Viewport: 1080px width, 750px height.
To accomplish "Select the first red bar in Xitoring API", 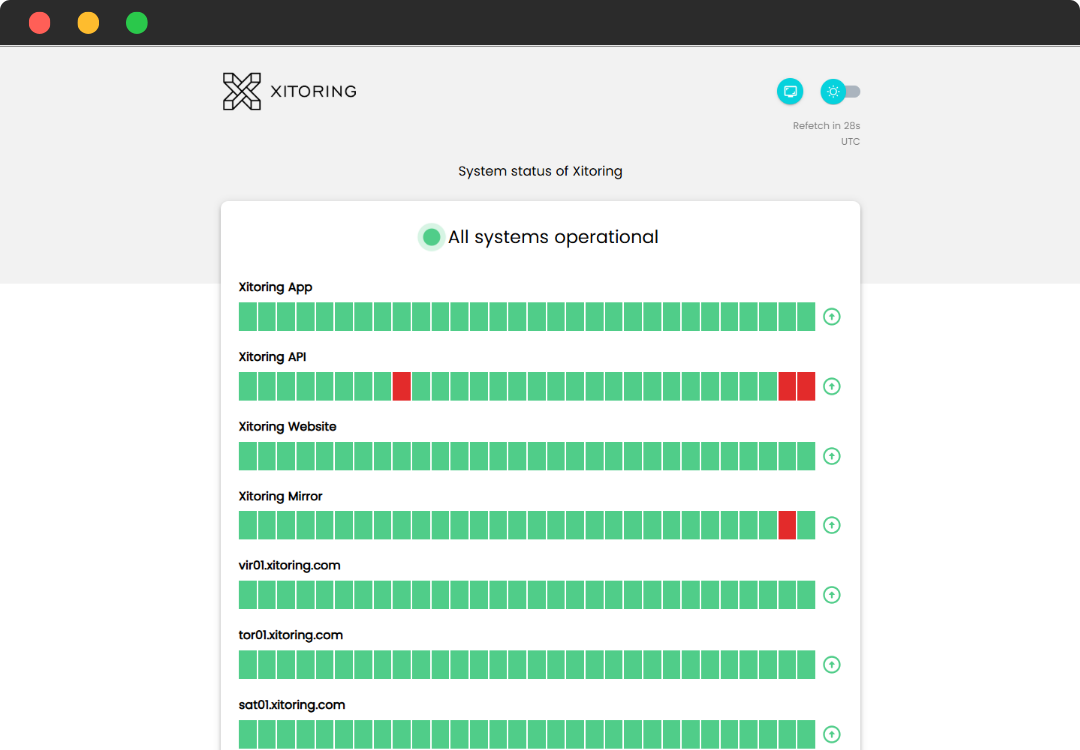I will point(402,386).
